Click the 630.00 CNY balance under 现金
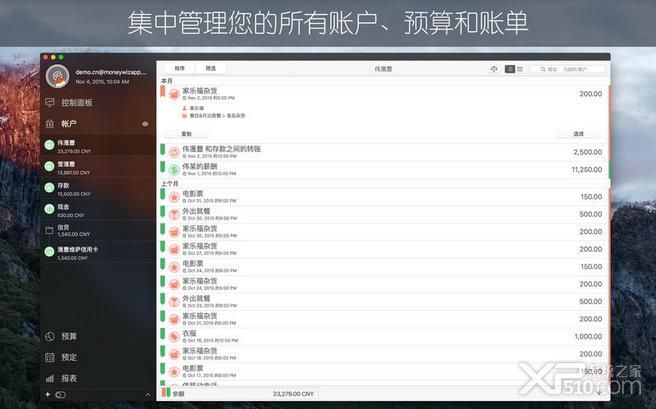 click(71, 215)
